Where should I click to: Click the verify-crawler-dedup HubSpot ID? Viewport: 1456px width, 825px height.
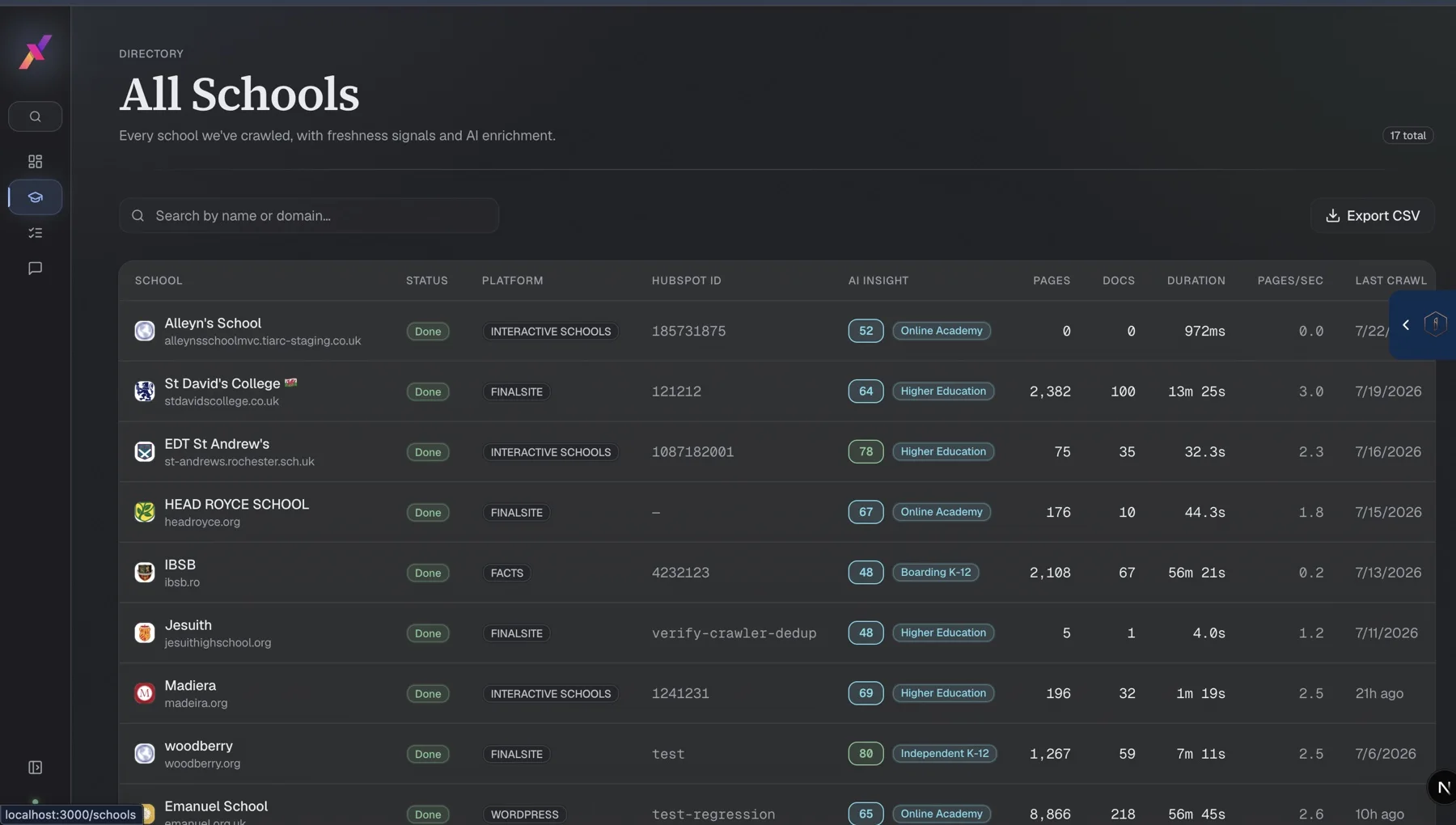(734, 633)
